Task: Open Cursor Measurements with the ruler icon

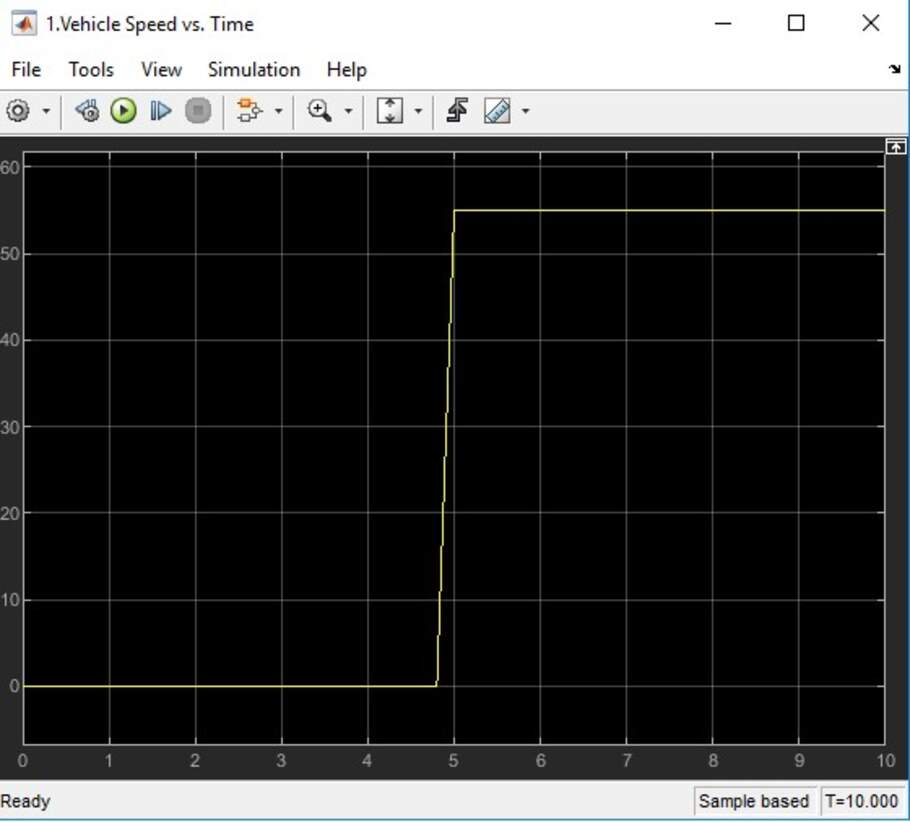Action: coord(497,111)
